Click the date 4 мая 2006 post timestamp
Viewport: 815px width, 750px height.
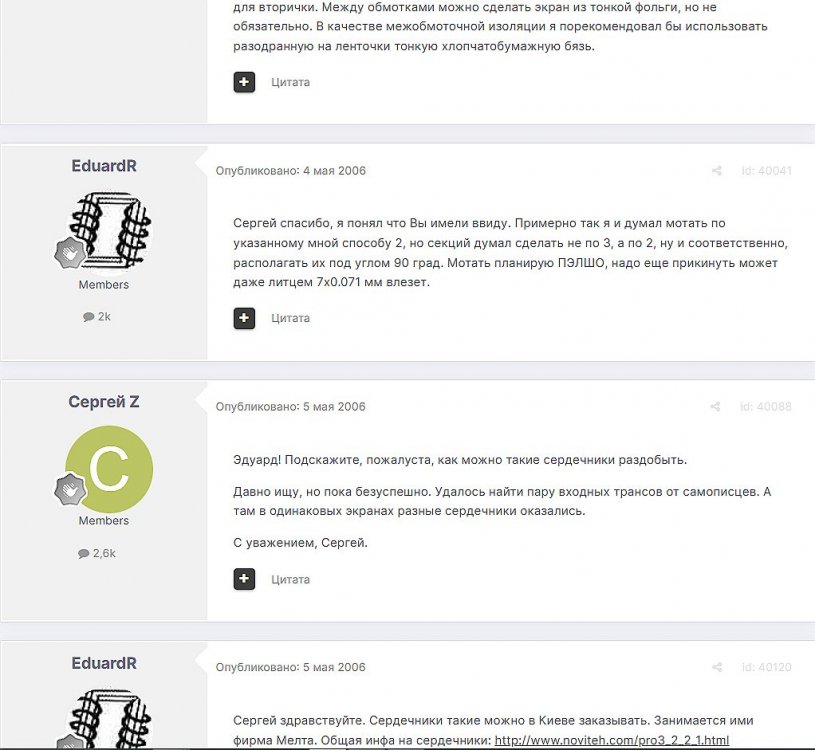(x=334, y=170)
